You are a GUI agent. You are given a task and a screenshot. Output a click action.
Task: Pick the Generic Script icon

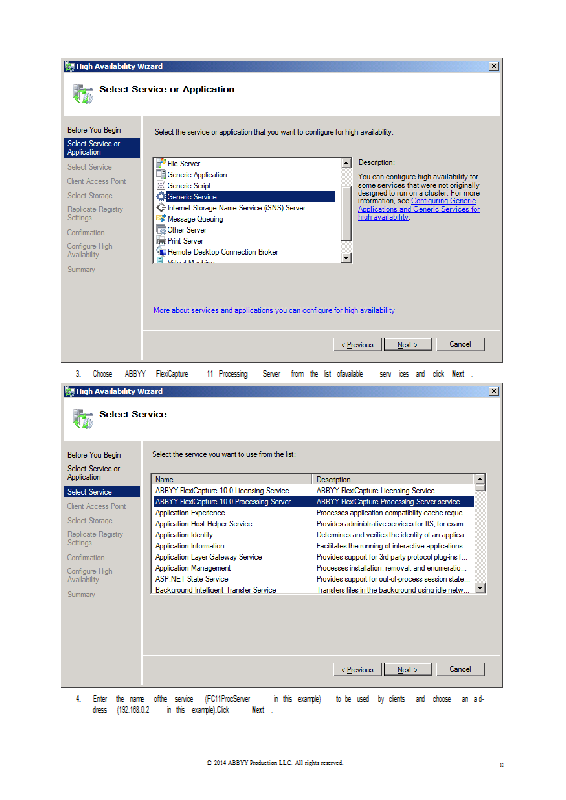[x=161, y=186]
